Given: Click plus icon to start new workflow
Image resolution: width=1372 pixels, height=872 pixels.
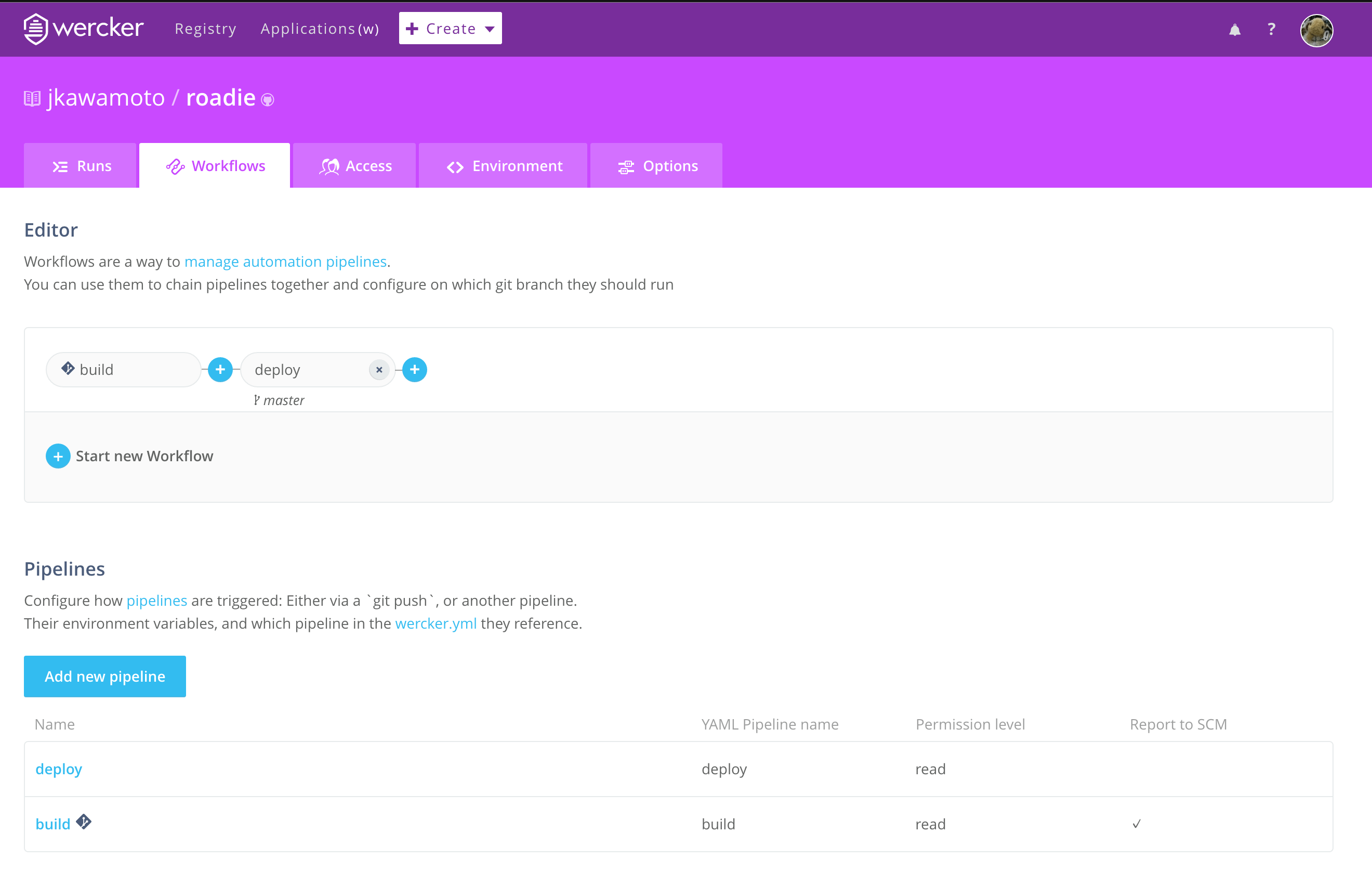Looking at the screenshot, I should pos(58,456).
